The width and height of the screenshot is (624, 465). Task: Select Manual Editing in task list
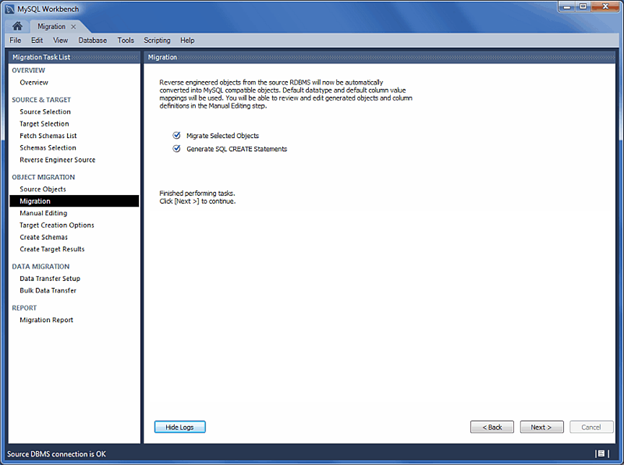[x=43, y=213]
